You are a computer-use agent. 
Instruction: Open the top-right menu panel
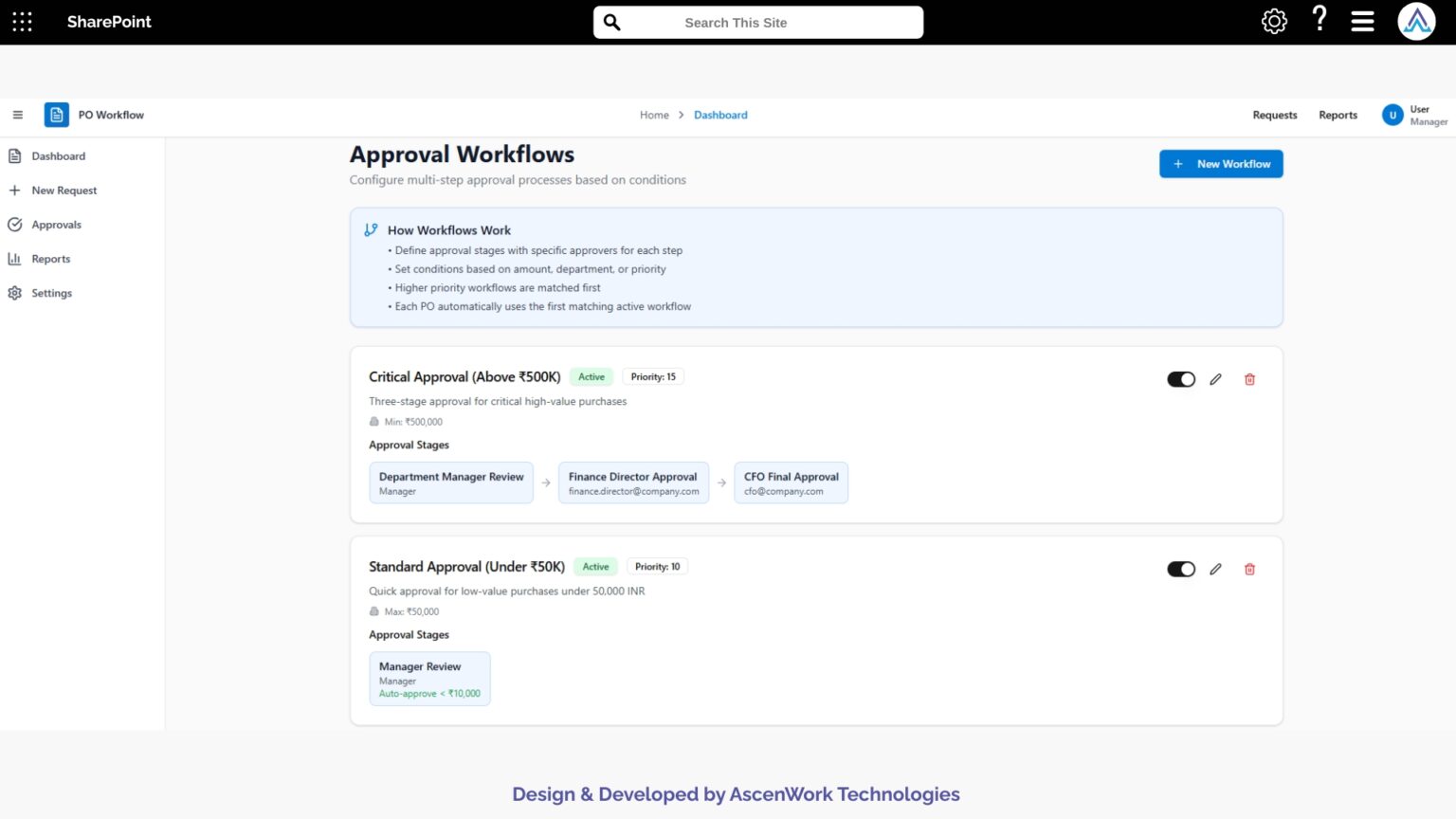click(1362, 20)
